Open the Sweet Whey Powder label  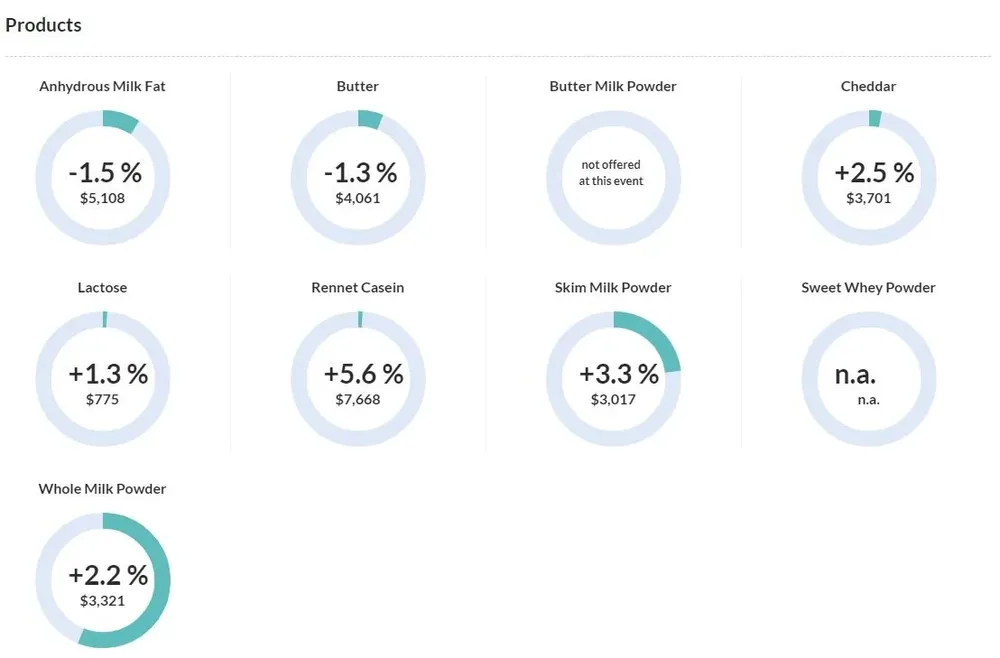pos(868,287)
